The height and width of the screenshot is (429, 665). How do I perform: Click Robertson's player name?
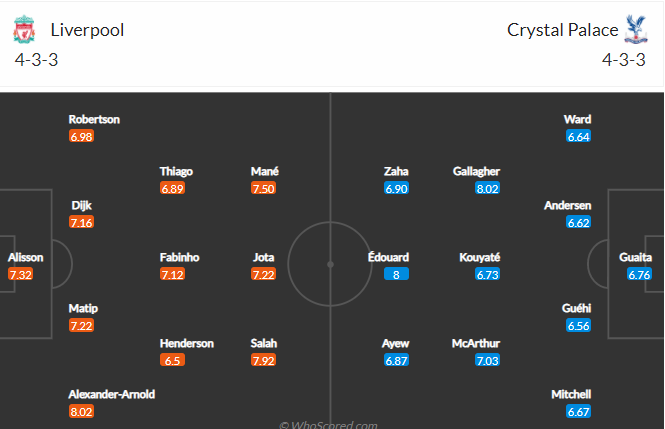pos(94,120)
